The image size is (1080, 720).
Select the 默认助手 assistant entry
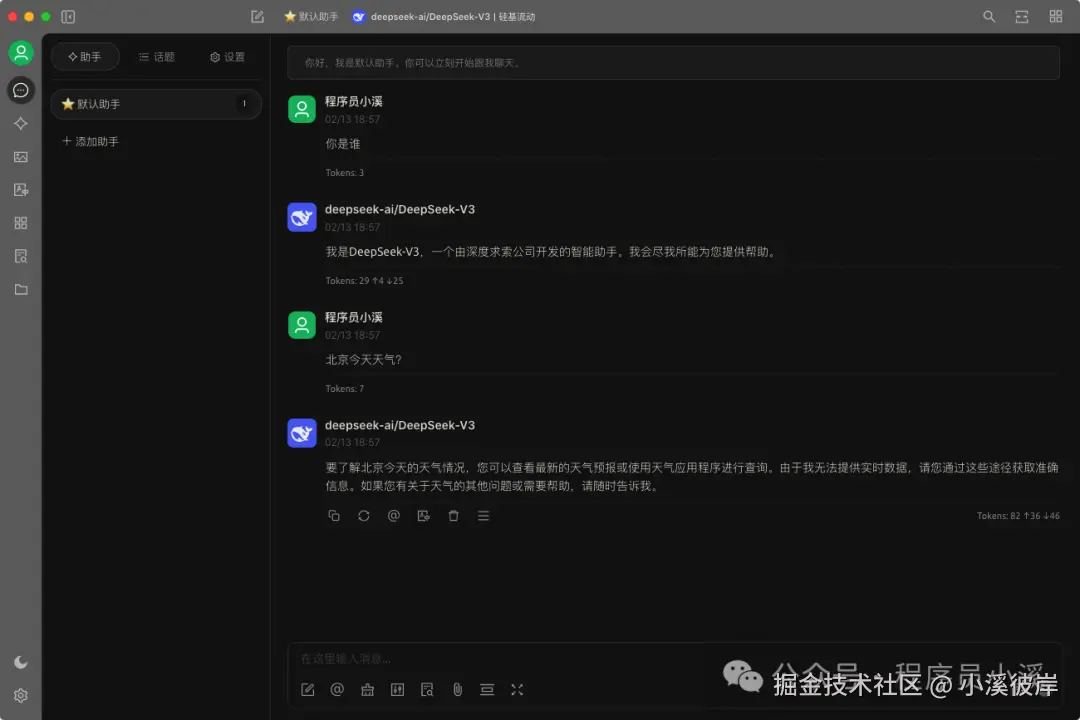pos(155,104)
